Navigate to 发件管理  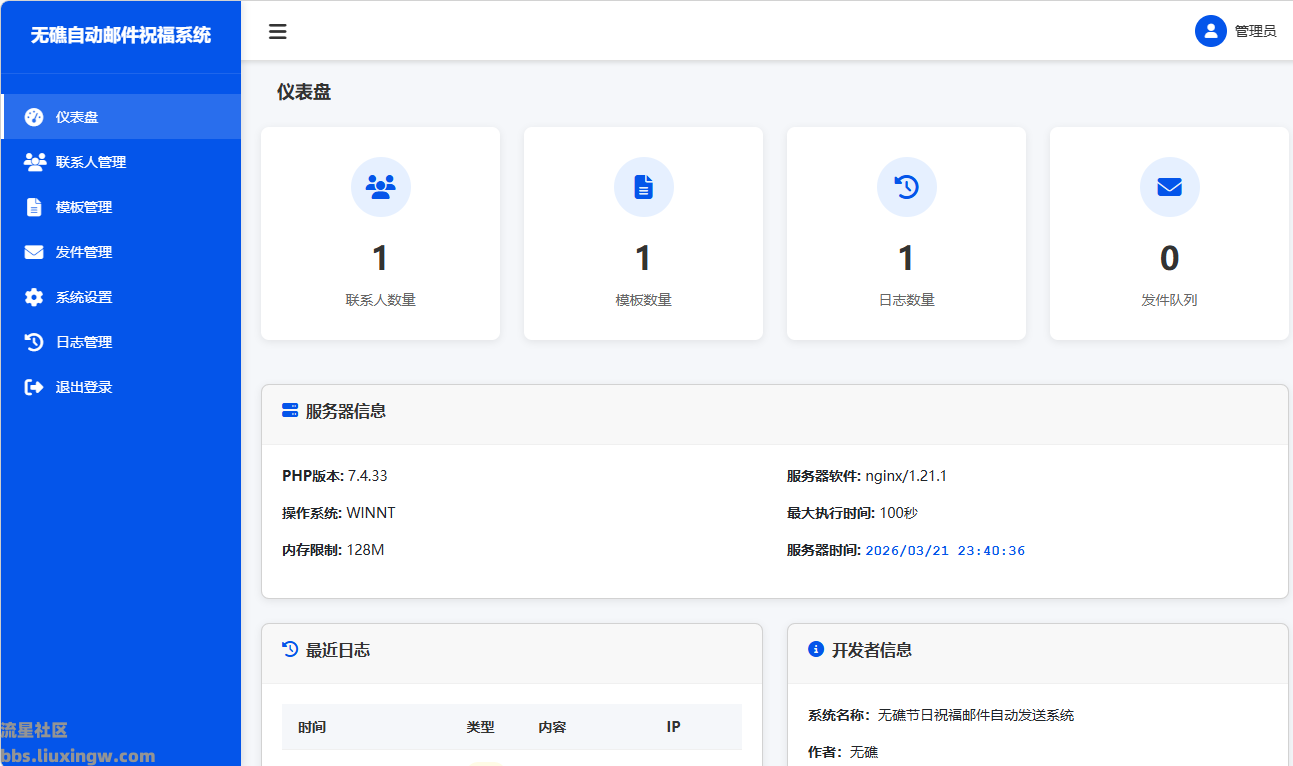coord(120,252)
